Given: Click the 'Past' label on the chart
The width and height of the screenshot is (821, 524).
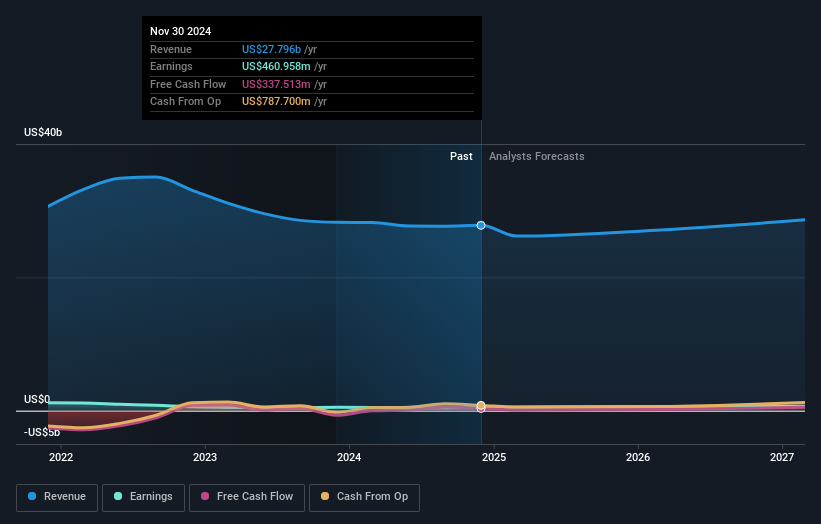Looking at the screenshot, I should 461,156.
